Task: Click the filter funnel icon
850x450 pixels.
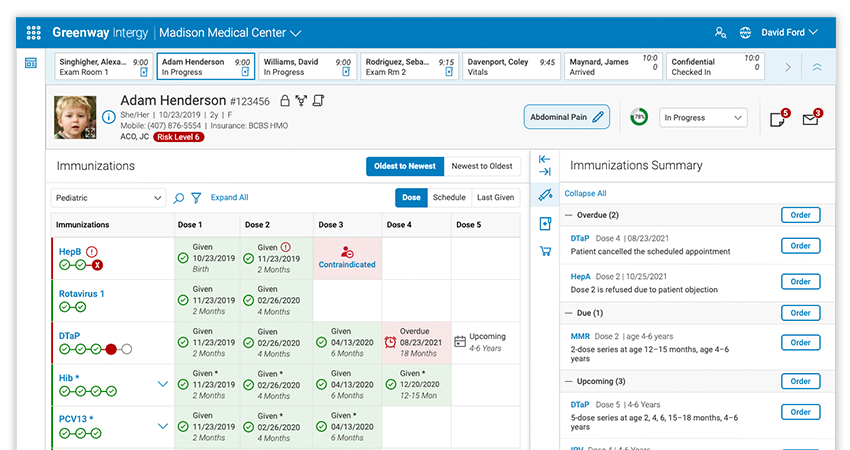Action: click(196, 198)
